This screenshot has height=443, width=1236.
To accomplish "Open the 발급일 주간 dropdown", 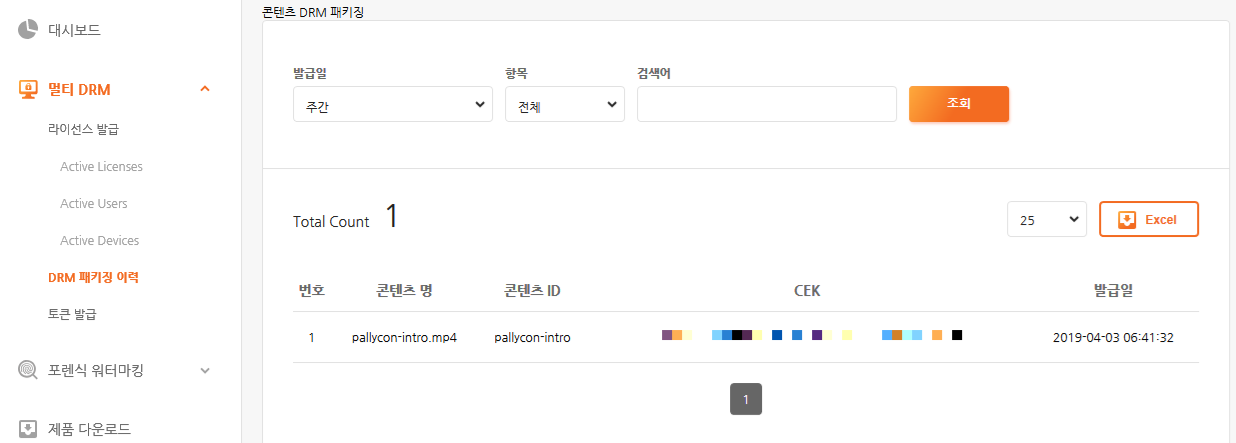I will click(x=393, y=104).
